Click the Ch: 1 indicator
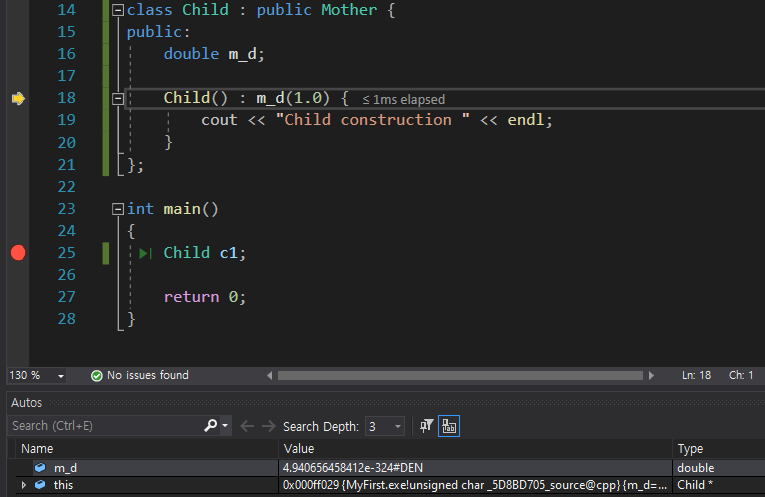 [x=741, y=375]
